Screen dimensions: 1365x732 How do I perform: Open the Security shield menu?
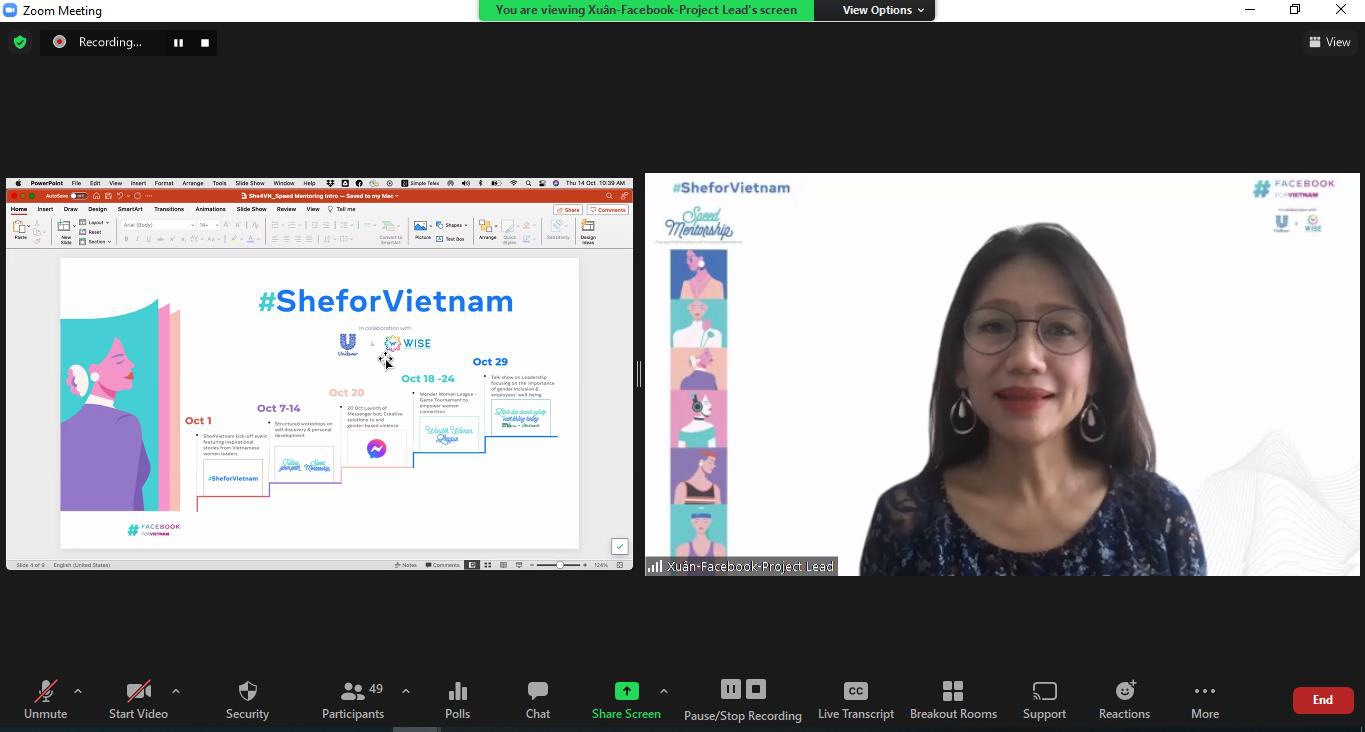click(247, 698)
